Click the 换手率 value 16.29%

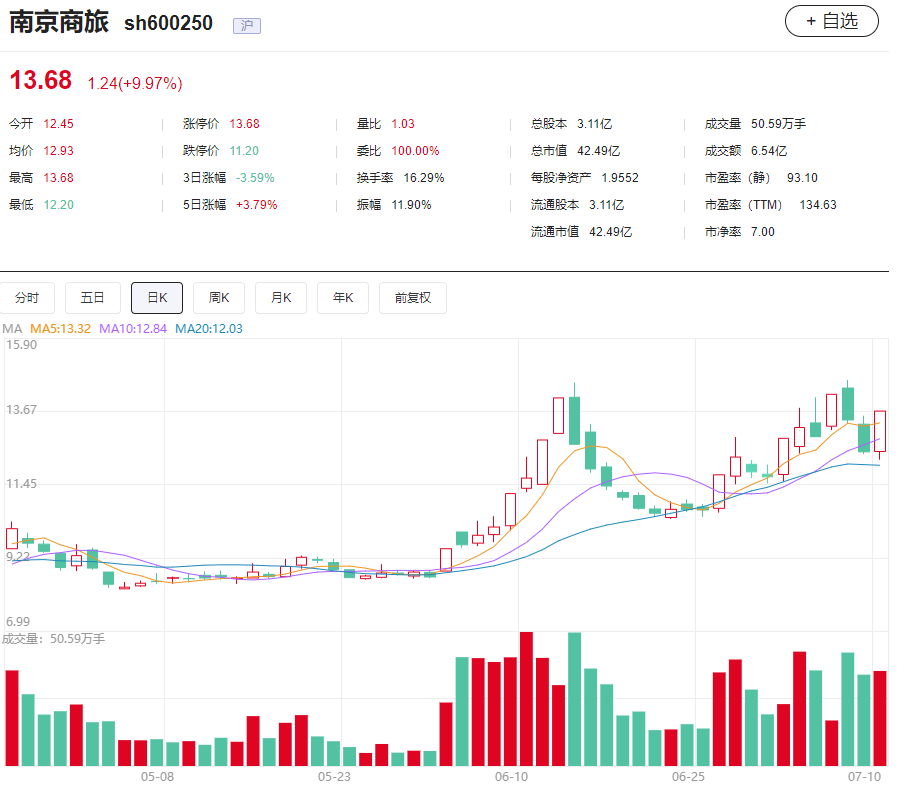424,177
